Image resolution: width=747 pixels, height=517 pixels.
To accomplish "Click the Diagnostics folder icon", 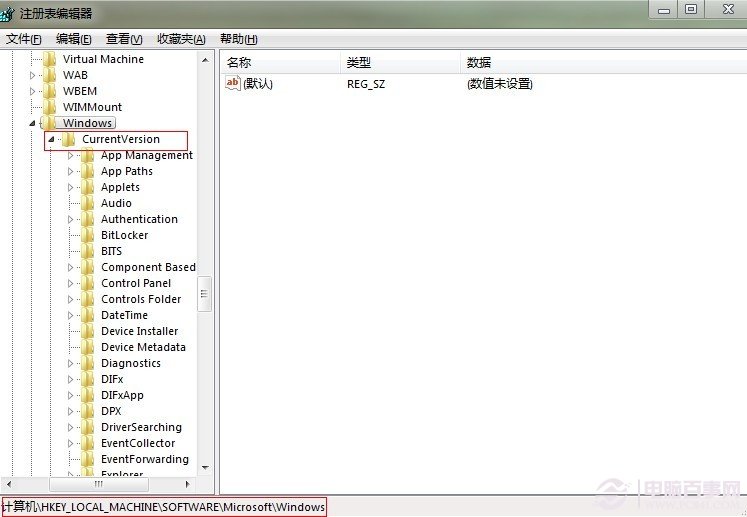I will [88, 363].
